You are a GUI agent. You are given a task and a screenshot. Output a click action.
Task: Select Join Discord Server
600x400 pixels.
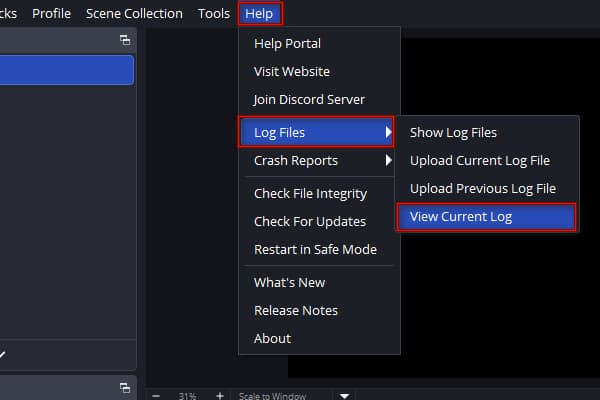point(319,100)
